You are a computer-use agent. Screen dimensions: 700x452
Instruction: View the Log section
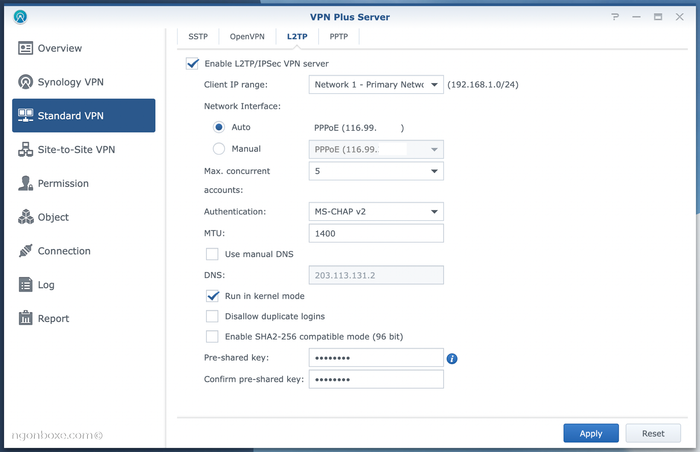tap(83, 285)
